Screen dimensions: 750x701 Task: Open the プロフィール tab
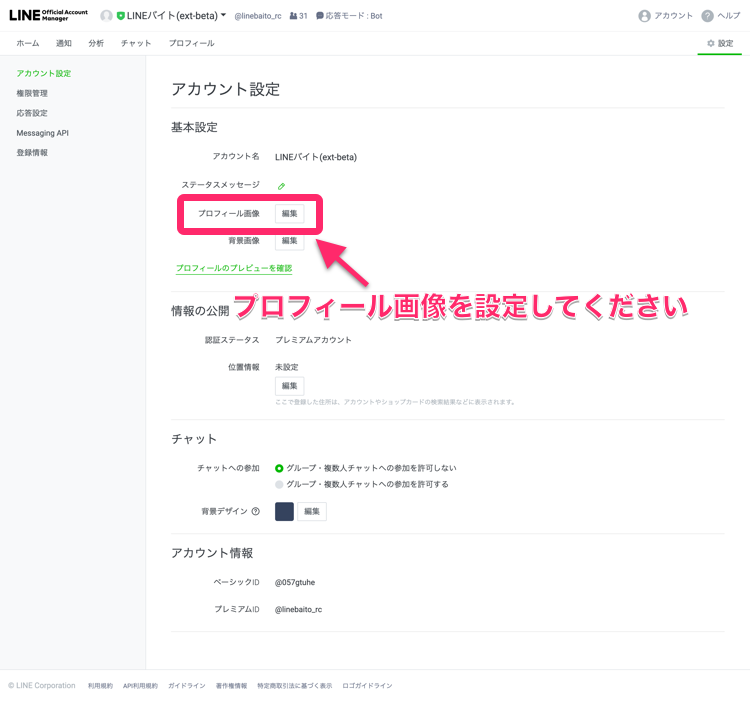(x=191, y=44)
